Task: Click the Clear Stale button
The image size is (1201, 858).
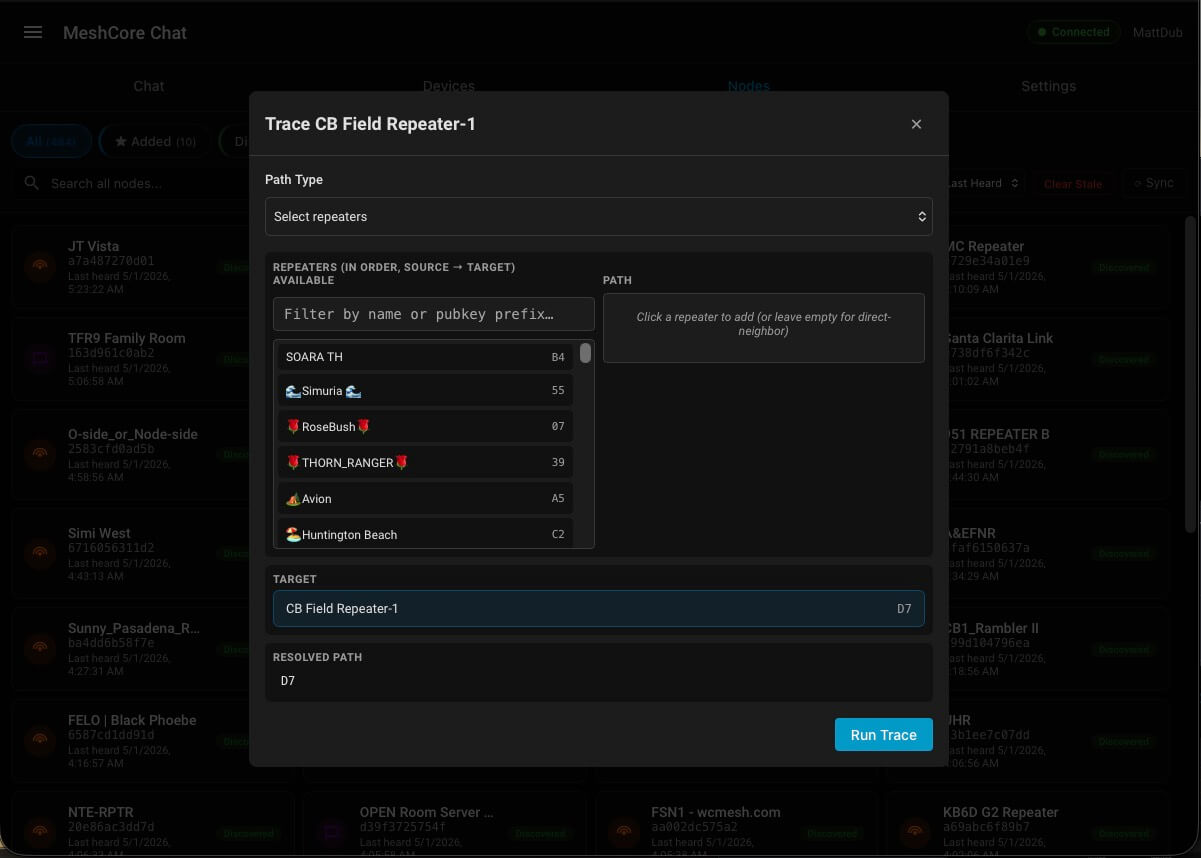Action: 1072,184
